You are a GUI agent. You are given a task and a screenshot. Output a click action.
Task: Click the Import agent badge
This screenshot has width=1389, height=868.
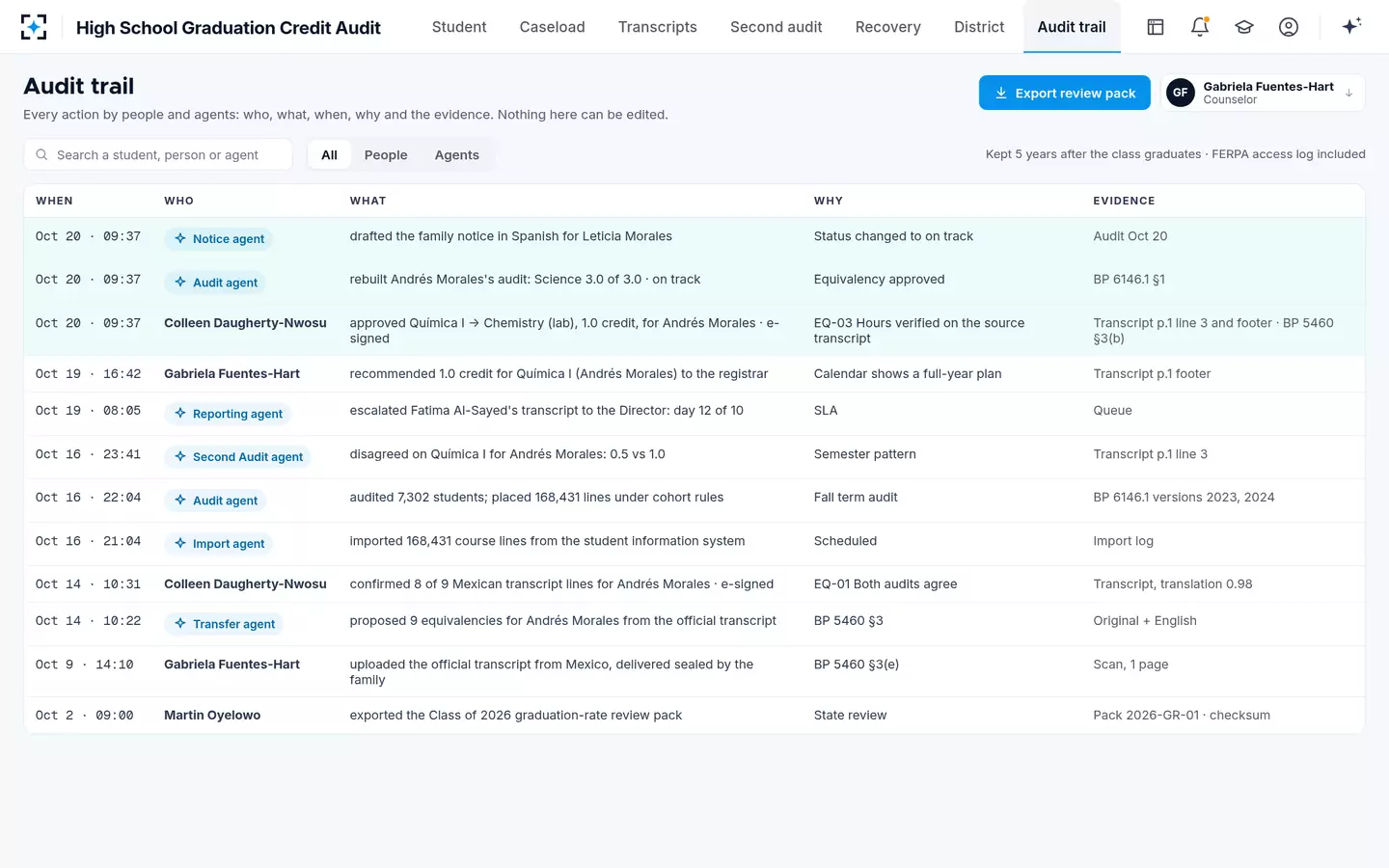[x=218, y=544]
